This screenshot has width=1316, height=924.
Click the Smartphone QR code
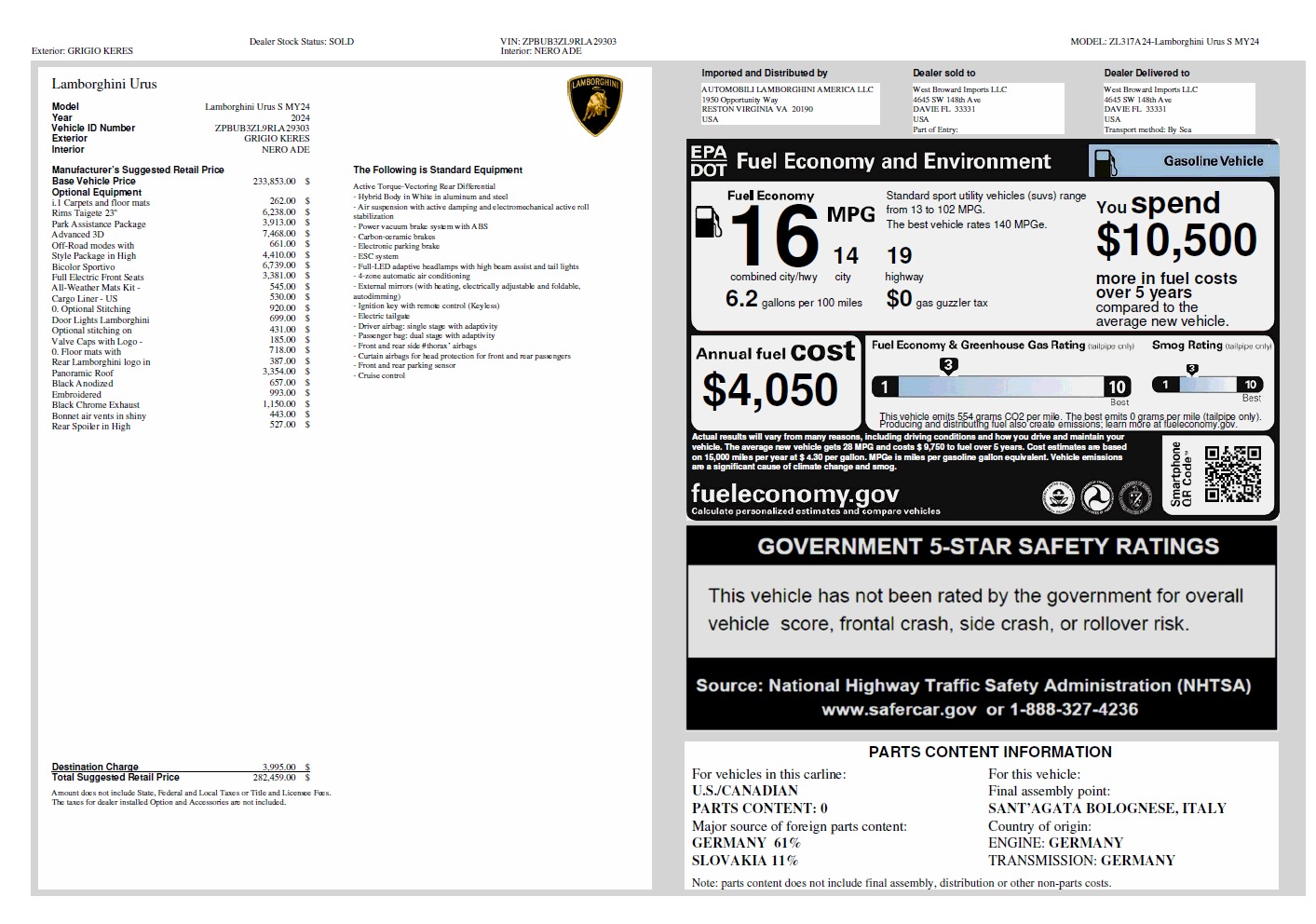[1232, 474]
